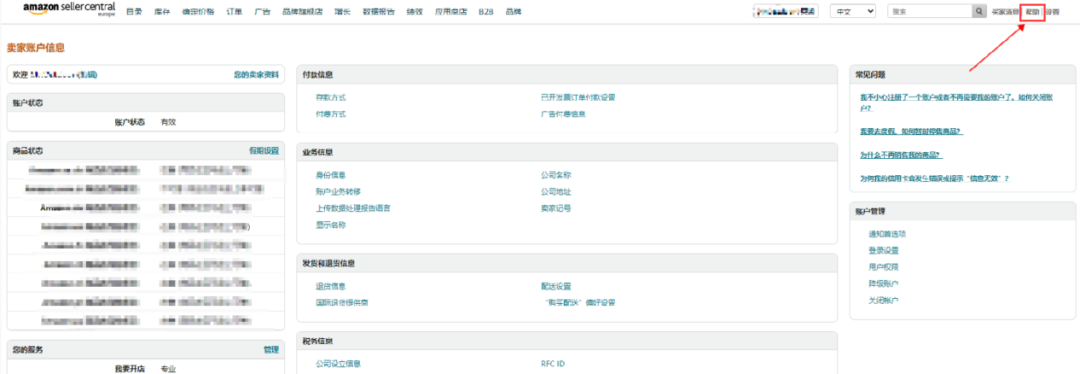Open the 用户权限 link
The width and height of the screenshot is (1080, 374).
[884, 267]
